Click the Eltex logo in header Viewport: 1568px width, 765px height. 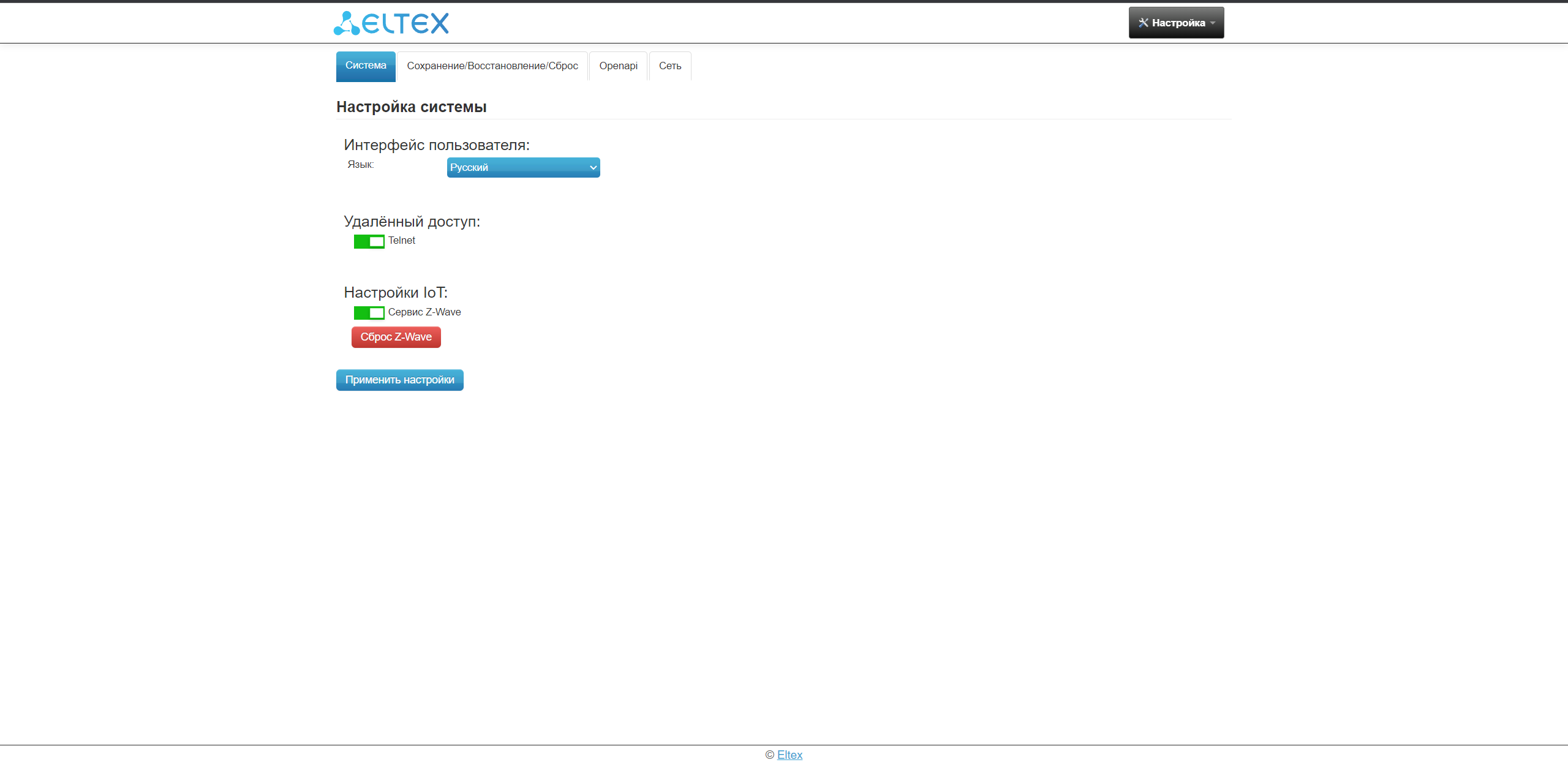pyautogui.click(x=391, y=23)
